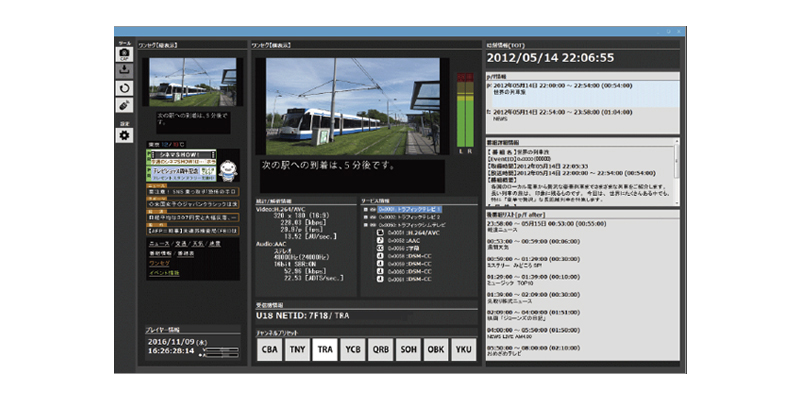Select the present program 22:00–22:54 entry
800x400 pixels.
[580, 92]
